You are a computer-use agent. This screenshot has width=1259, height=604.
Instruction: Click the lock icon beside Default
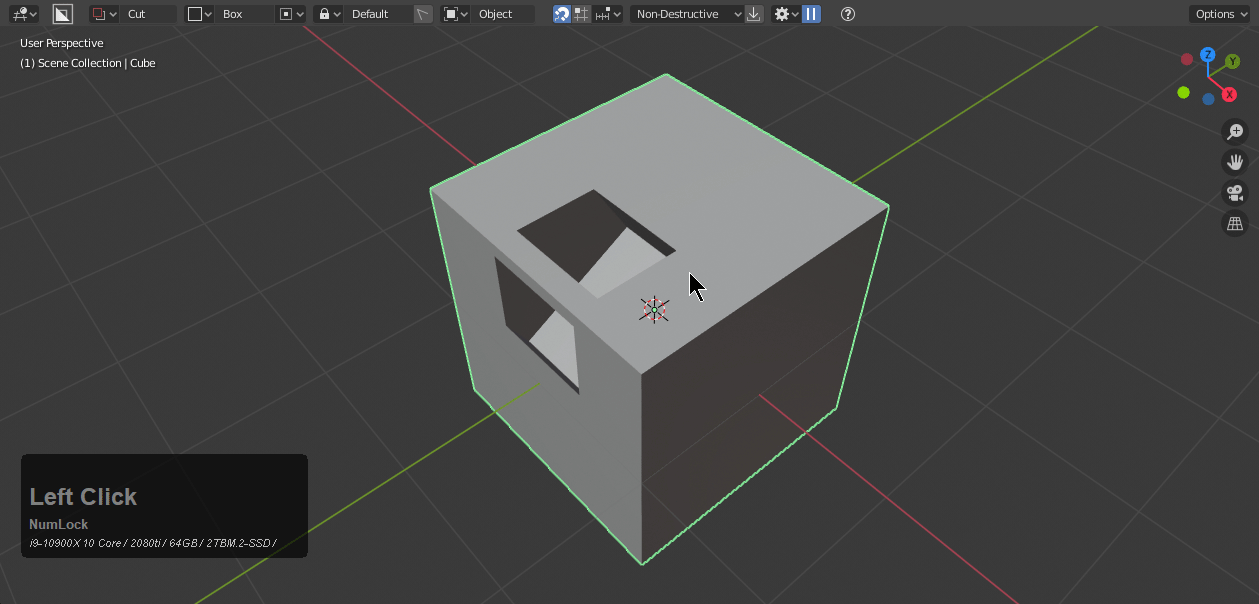326,14
